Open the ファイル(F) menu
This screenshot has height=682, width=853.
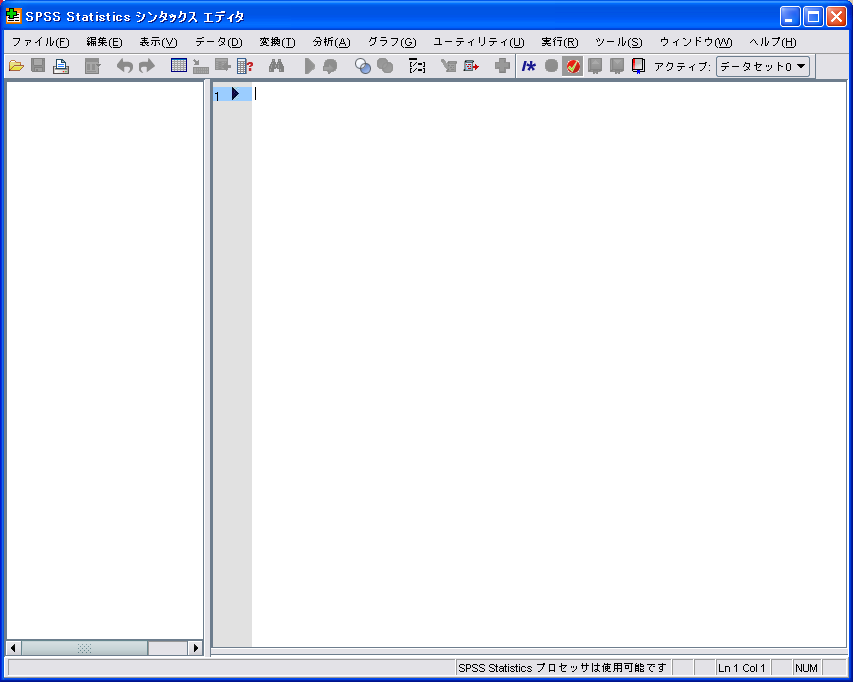[40, 42]
